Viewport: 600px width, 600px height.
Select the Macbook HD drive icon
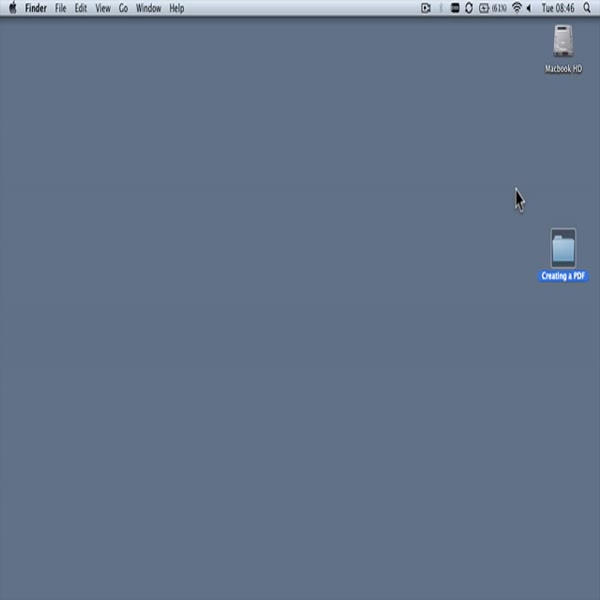tap(563, 42)
